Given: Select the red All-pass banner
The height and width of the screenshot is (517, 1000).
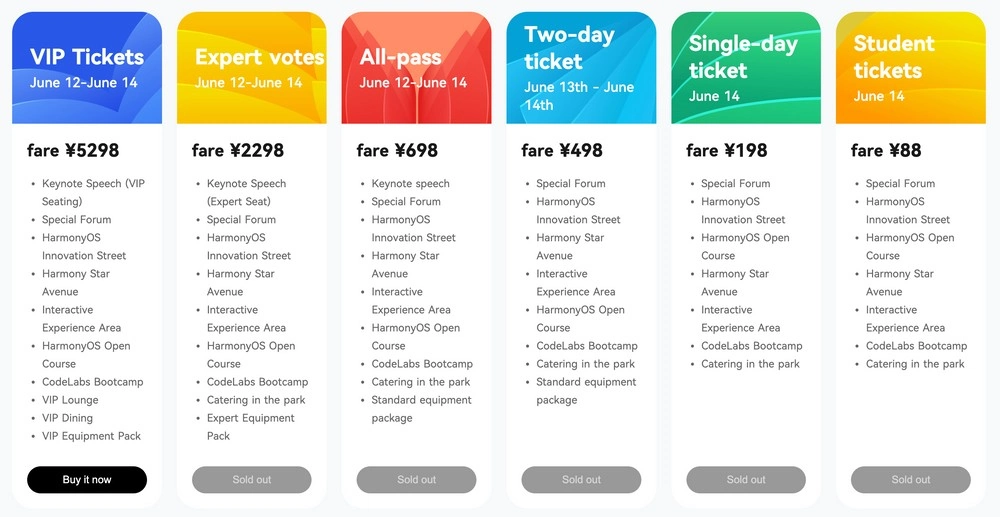Looking at the screenshot, I should 416,68.
